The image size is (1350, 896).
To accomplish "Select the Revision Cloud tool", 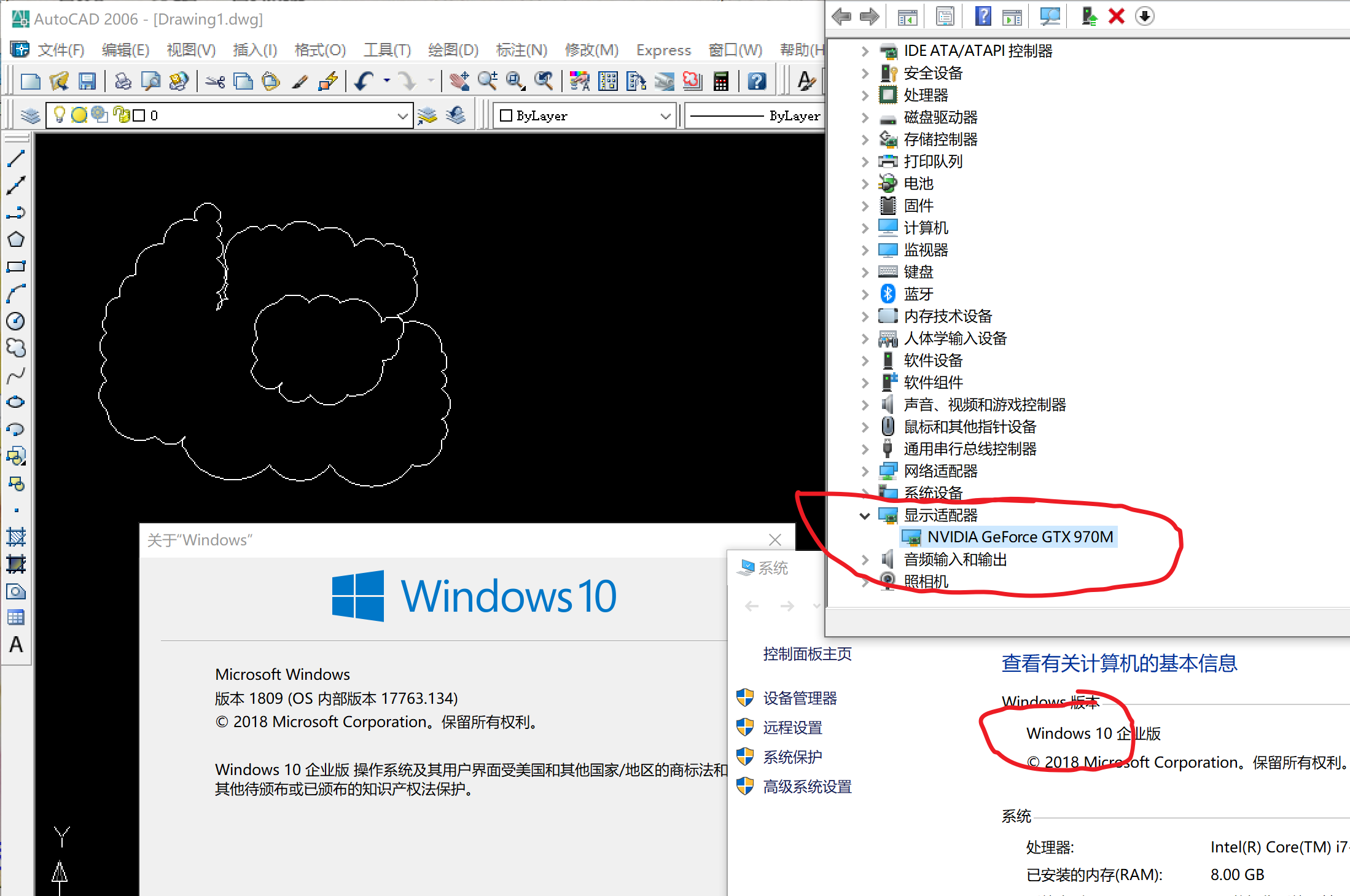I will coord(16,348).
